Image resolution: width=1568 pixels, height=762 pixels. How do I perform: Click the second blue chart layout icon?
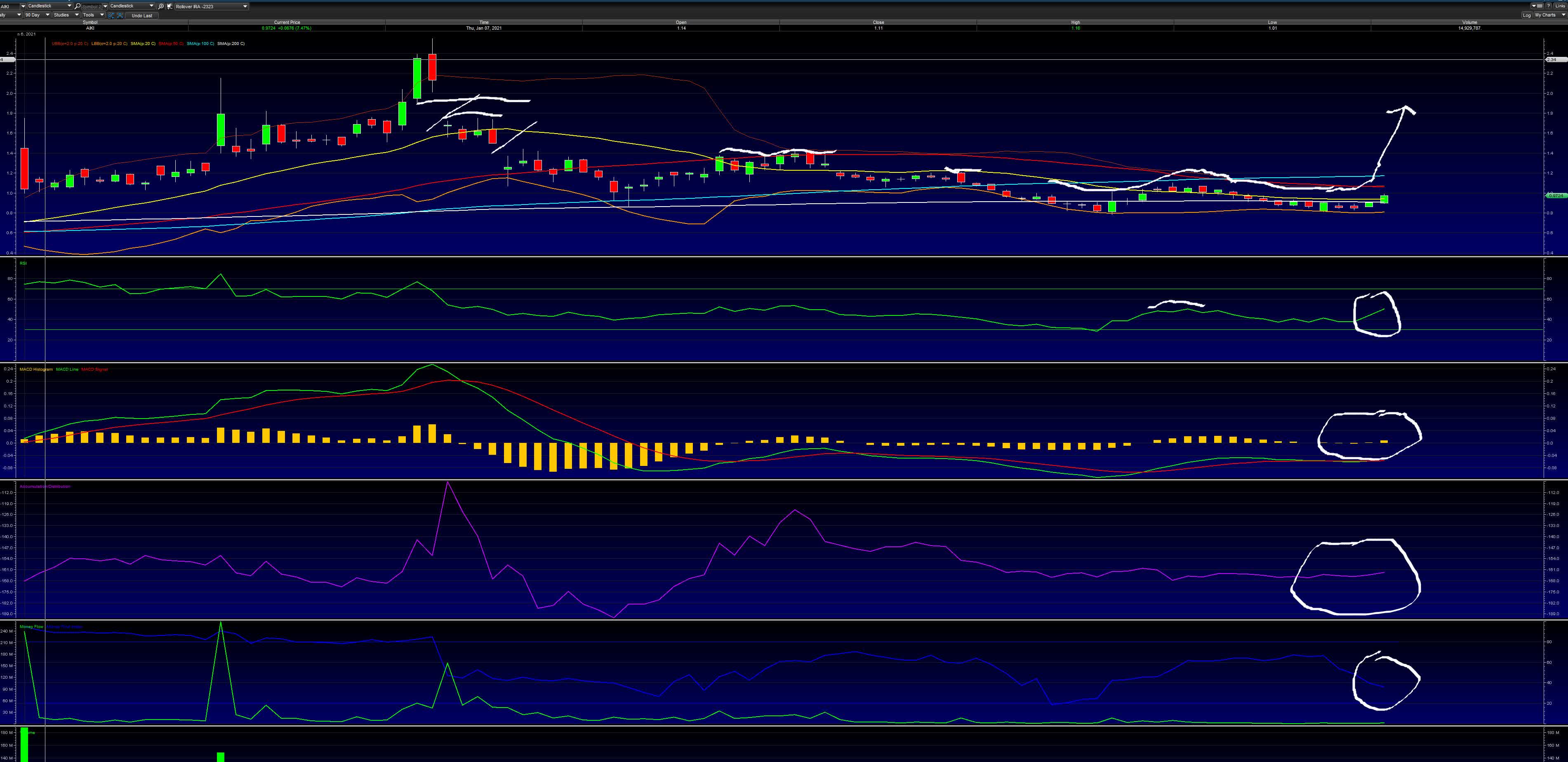pos(120,15)
